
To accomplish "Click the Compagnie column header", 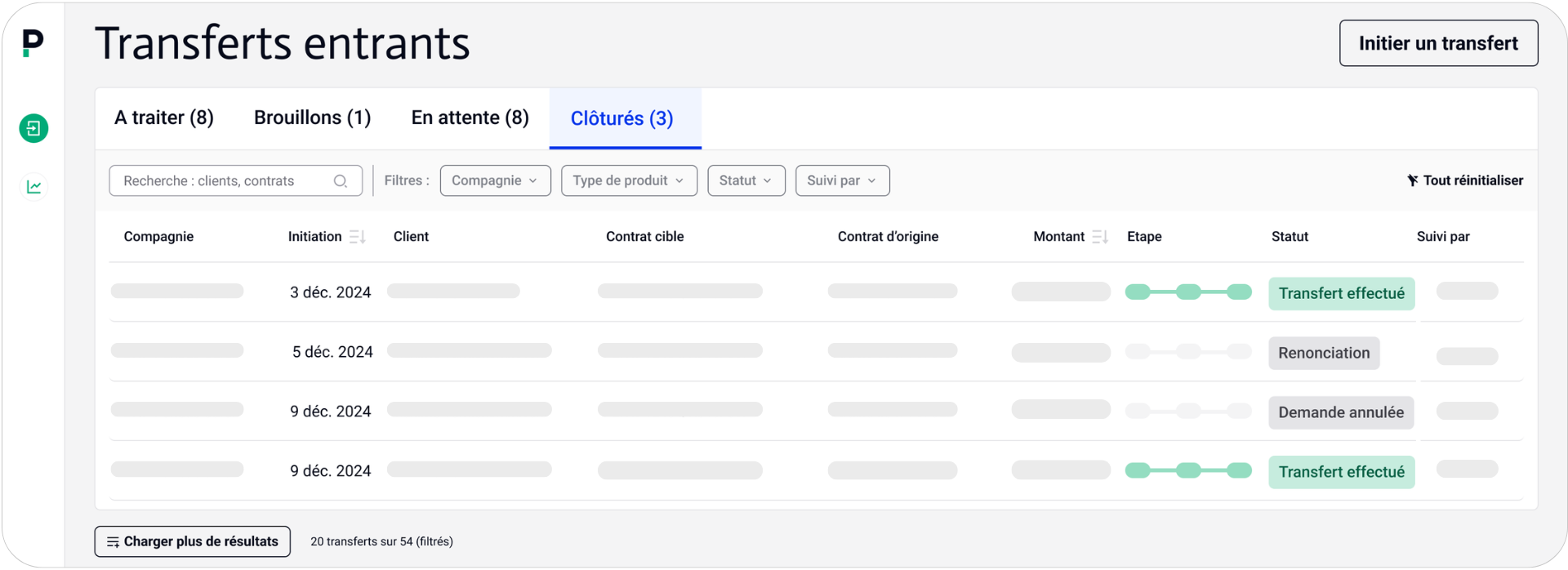I will pos(158,237).
